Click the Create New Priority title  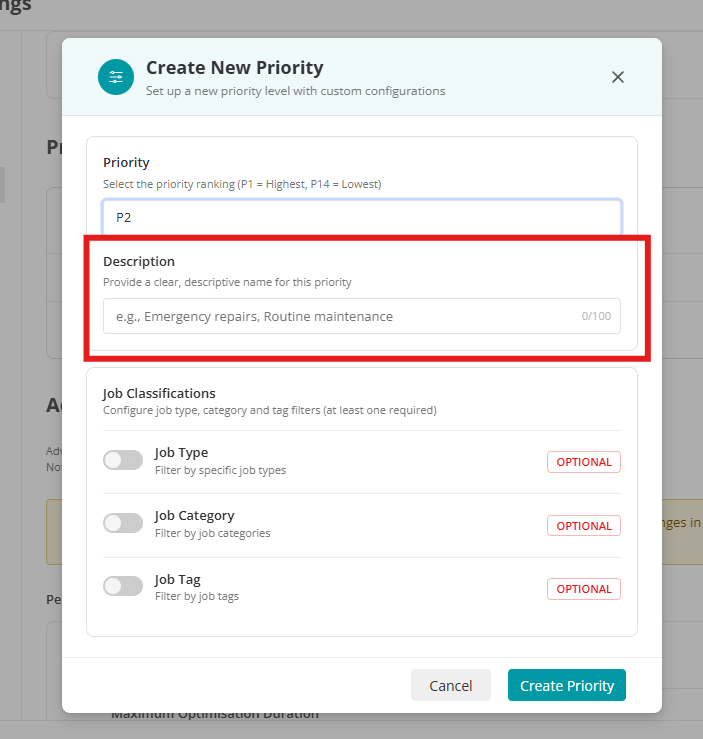pyautogui.click(x=235, y=68)
